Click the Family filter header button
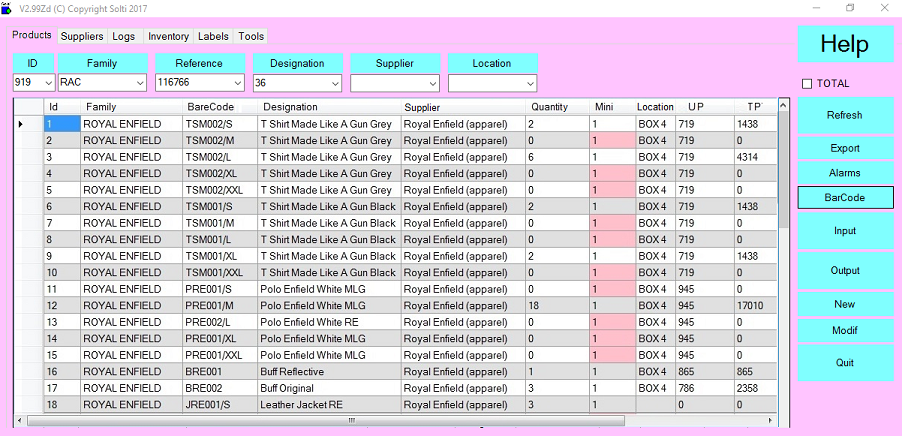902x436 pixels. tap(102, 63)
